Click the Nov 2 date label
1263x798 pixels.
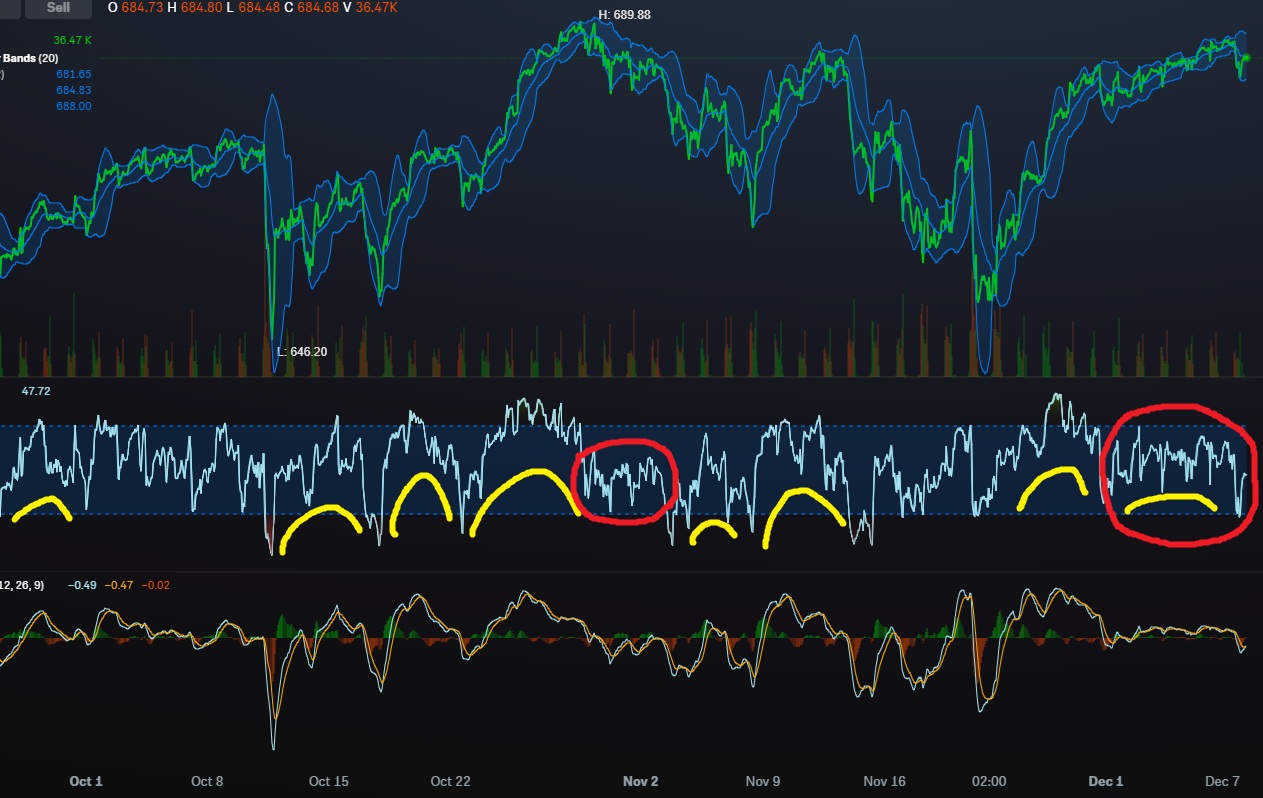[x=640, y=781]
